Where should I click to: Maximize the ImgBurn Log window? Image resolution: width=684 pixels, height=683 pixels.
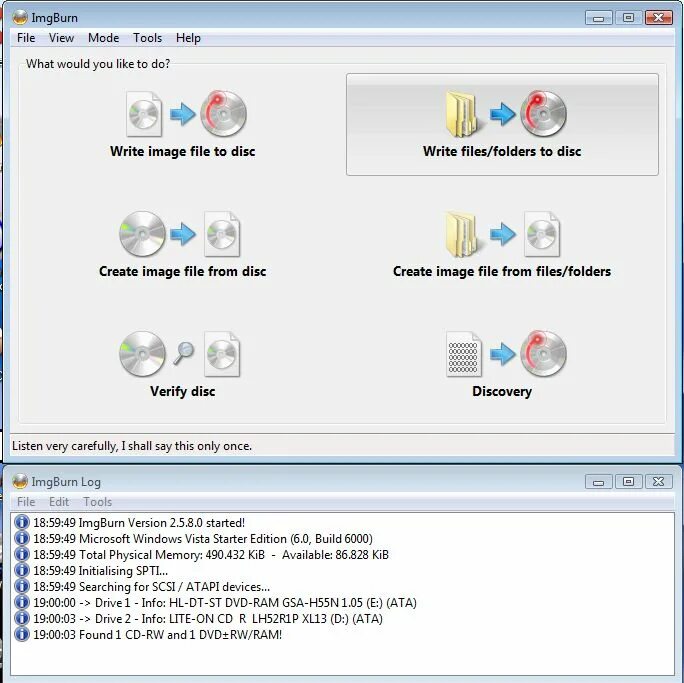click(628, 482)
